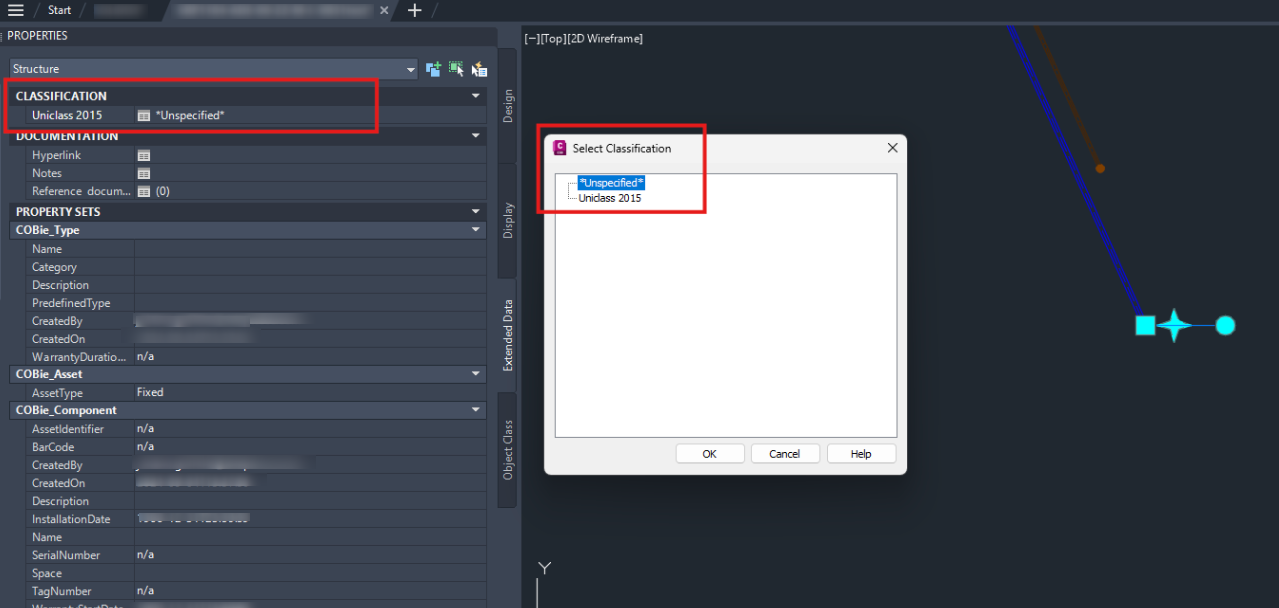
Task: Click the COBie_Type Name input field
Action: [300, 248]
